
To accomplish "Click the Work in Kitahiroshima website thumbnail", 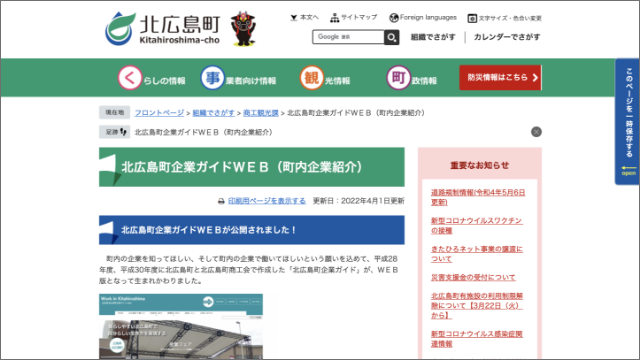I will [181, 326].
